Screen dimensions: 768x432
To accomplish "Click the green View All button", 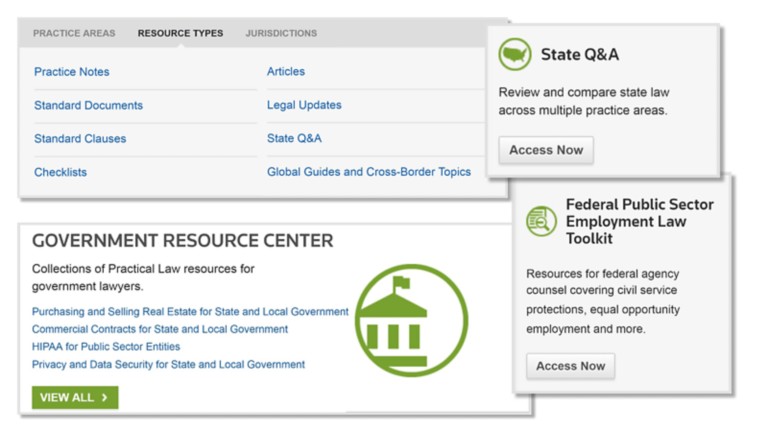I will (x=75, y=397).
